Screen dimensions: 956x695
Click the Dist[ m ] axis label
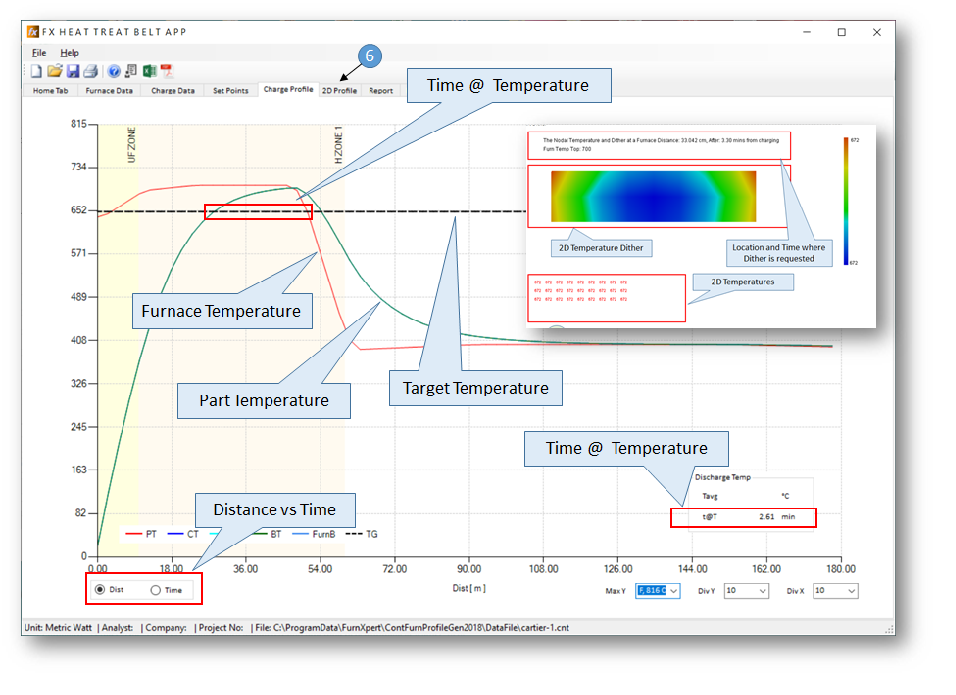pos(469,588)
